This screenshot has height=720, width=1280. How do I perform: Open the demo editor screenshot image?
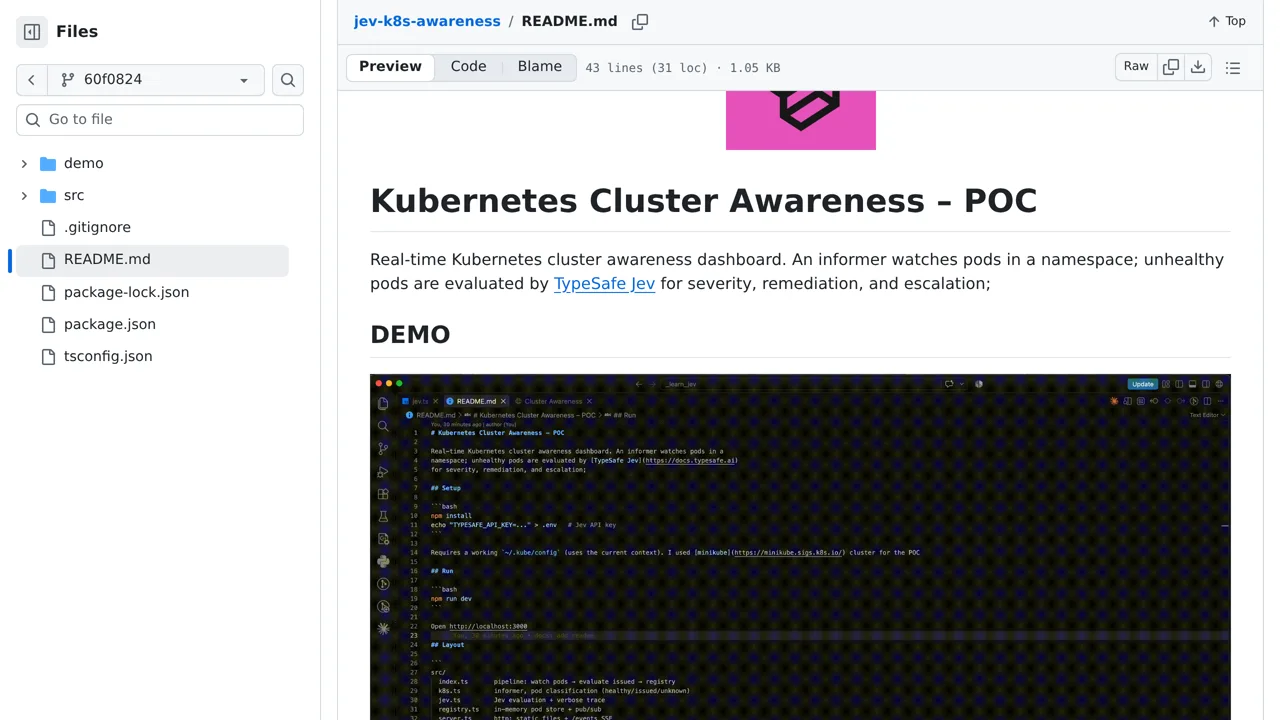800,547
